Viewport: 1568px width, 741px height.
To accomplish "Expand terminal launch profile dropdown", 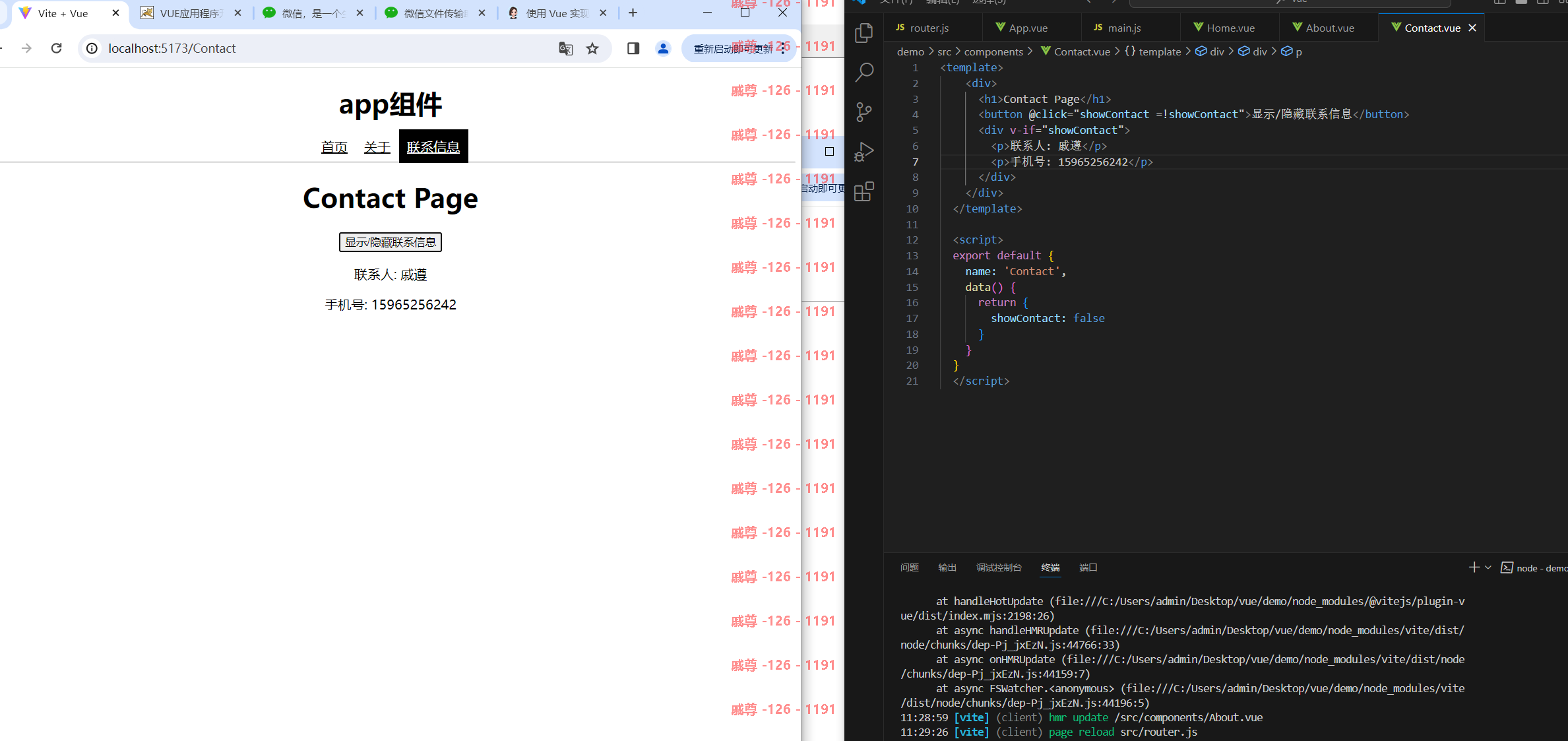I will [1488, 567].
